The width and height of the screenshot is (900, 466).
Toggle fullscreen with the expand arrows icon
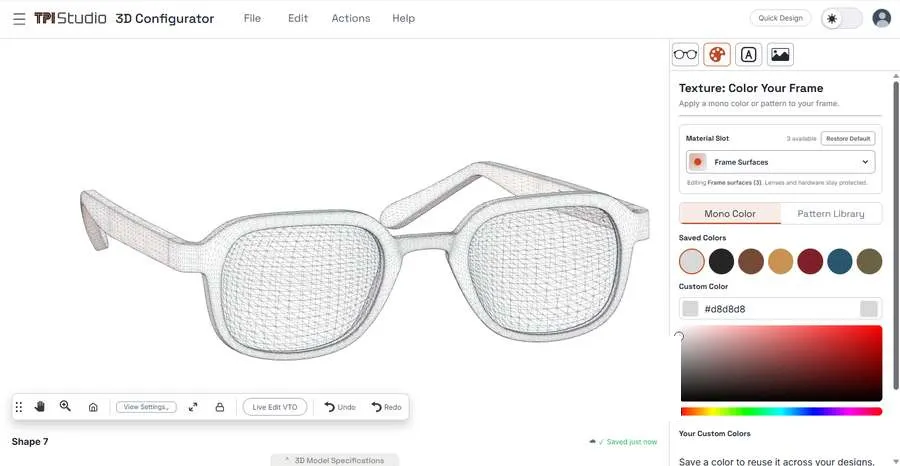click(193, 407)
